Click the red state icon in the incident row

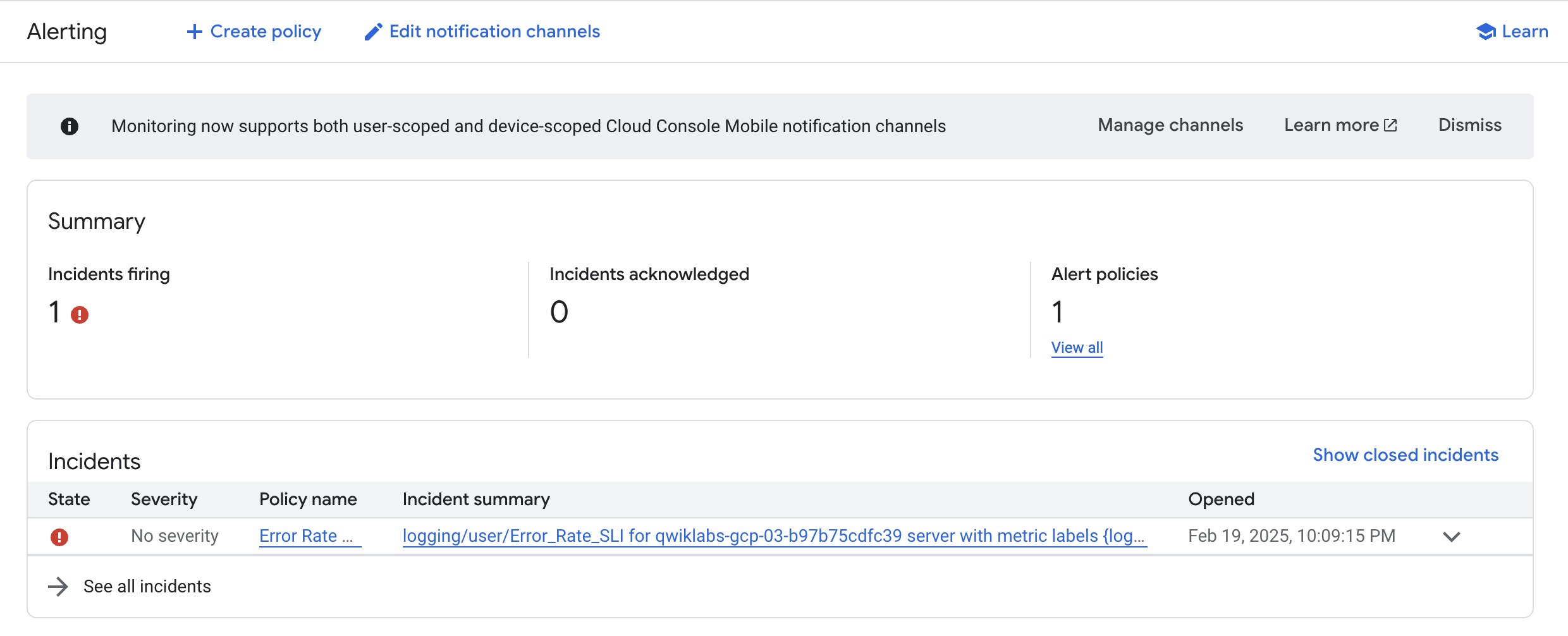pos(59,537)
